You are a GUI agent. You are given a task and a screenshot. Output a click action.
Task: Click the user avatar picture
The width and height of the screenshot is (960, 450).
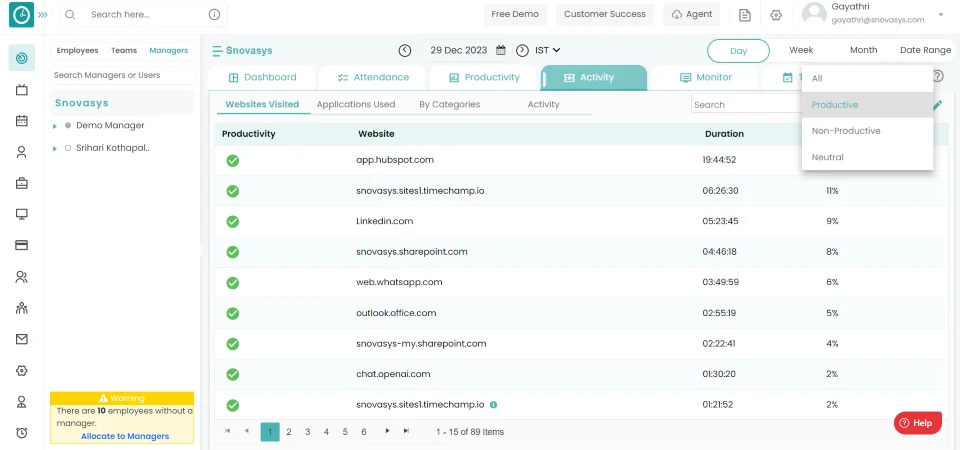814,14
